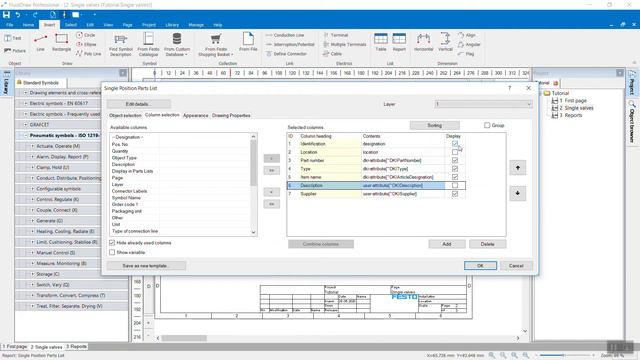Select the Conduction Line tool
The width and height of the screenshot is (640, 360).
[x=285, y=35]
